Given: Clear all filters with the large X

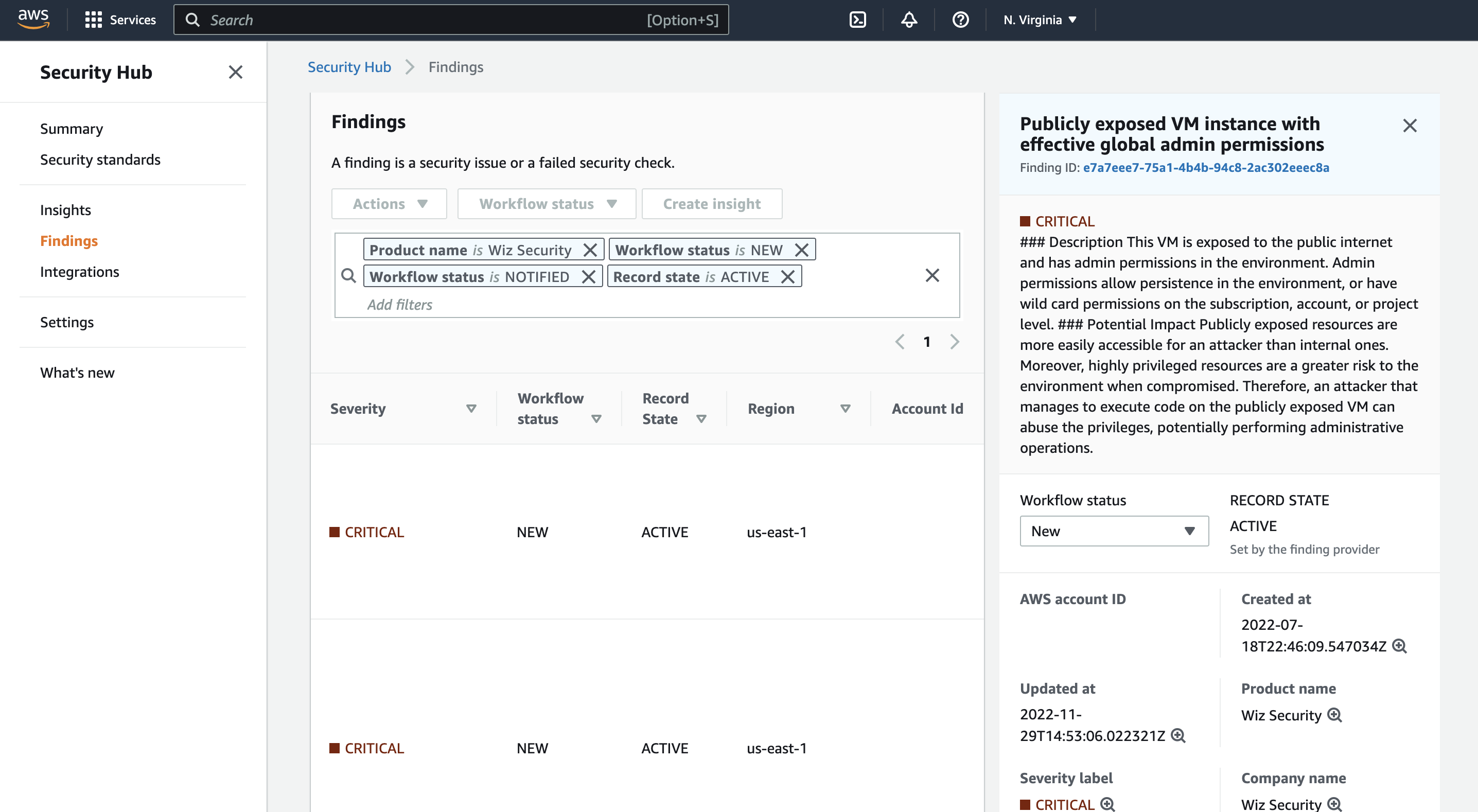Looking at the screenshot, I should click(932, 275).
